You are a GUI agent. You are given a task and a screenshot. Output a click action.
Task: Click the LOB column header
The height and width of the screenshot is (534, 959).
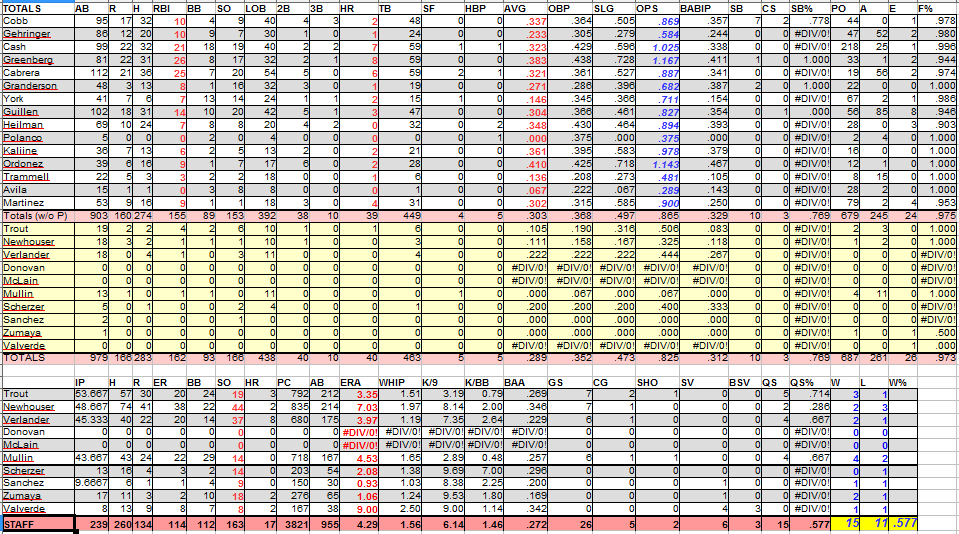261,9
